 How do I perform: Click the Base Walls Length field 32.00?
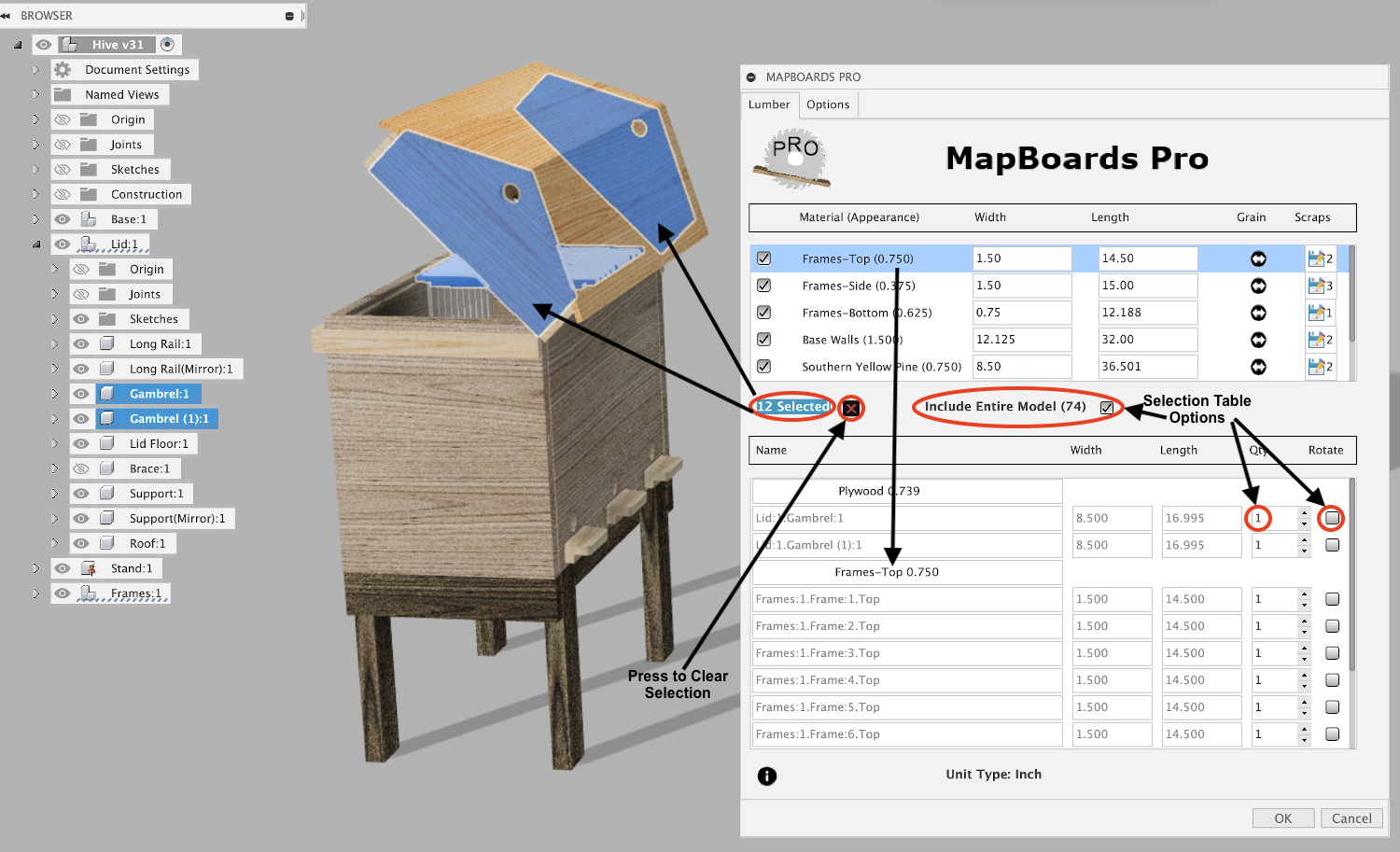pos(1147,340)
